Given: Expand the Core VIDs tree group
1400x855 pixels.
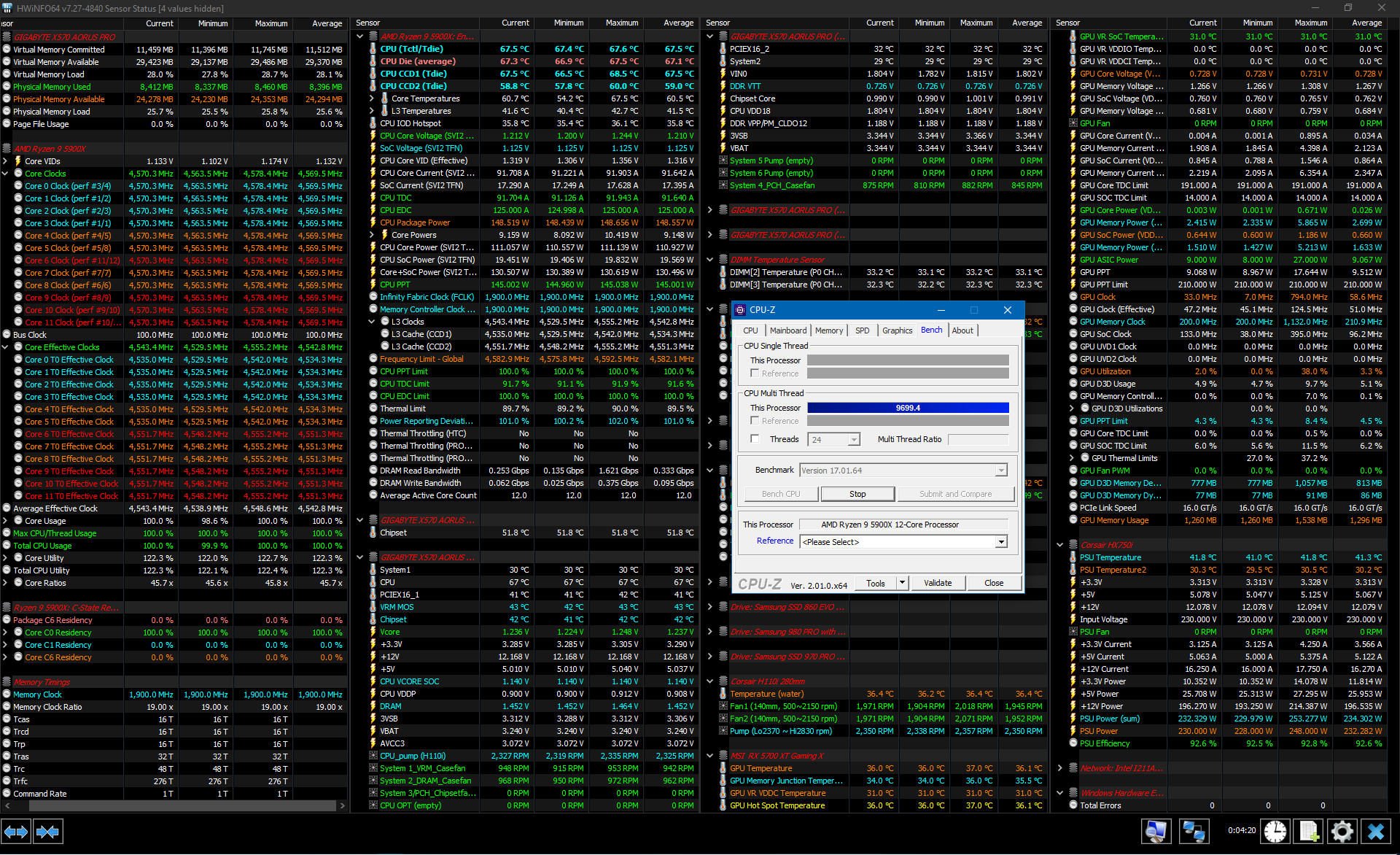Looking at the screenshot, I should 5,161.
